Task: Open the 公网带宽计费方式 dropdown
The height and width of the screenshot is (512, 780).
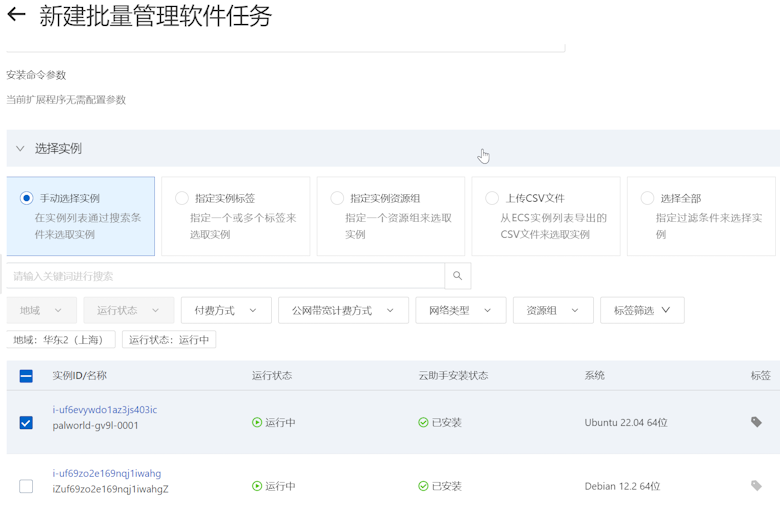Action: [x=343, y=310]
